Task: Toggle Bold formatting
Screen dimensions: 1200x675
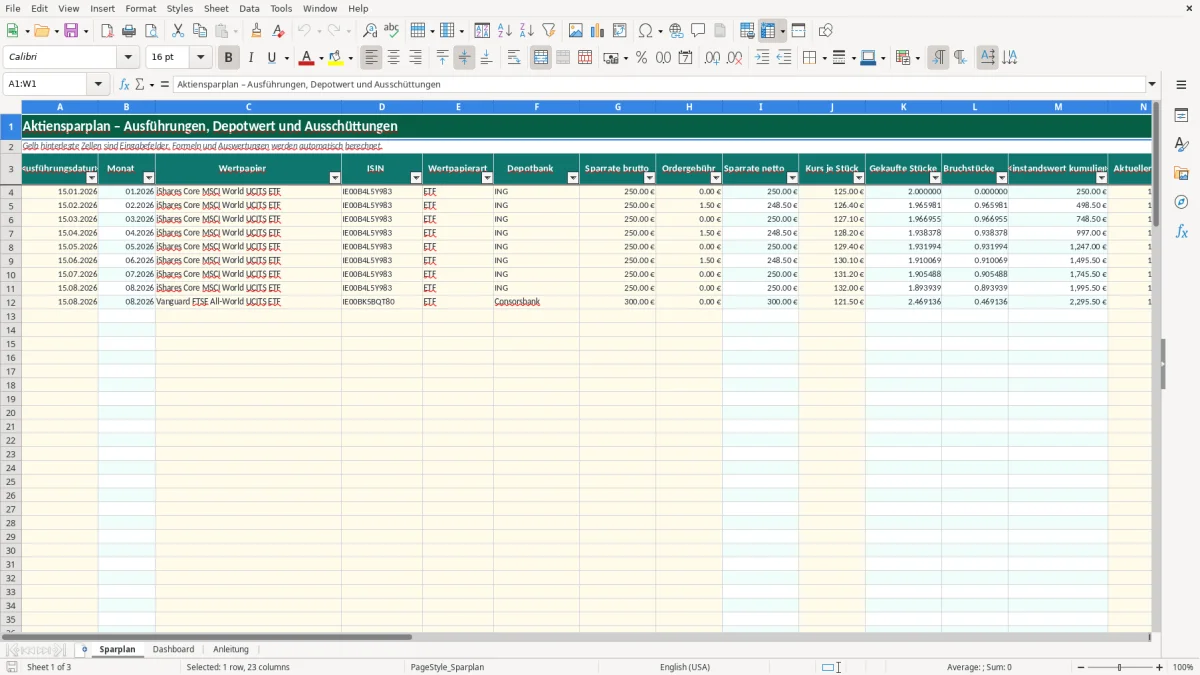Action: [x=229, y=58]
